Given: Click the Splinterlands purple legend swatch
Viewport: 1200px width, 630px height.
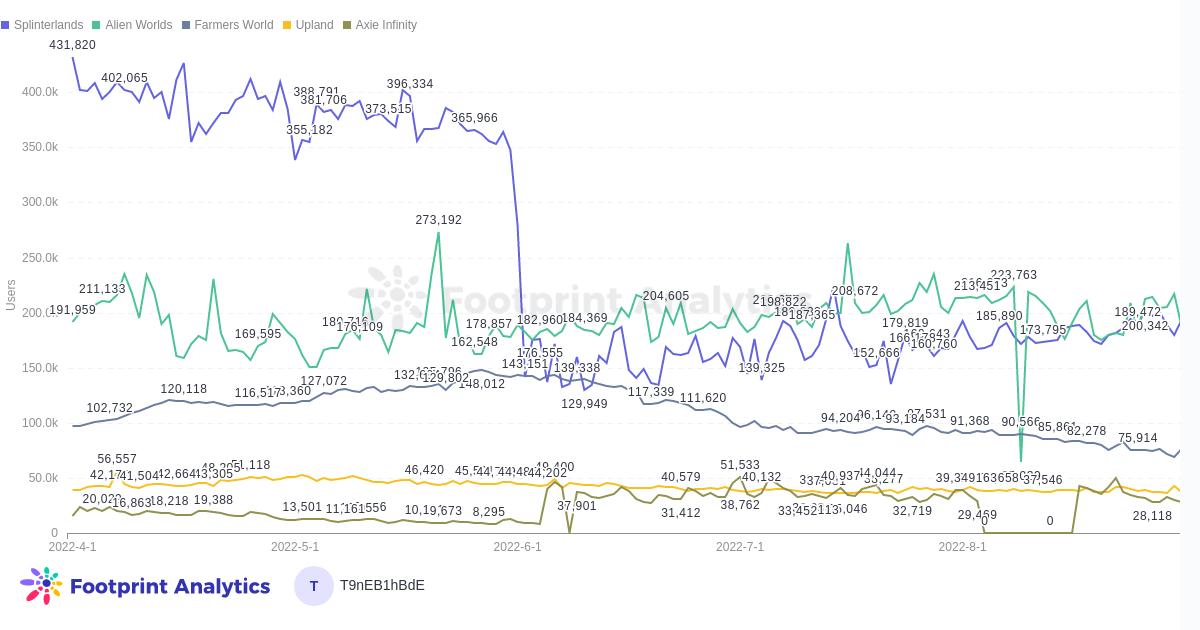Looking at the screenshot, I should pos(5,25).
